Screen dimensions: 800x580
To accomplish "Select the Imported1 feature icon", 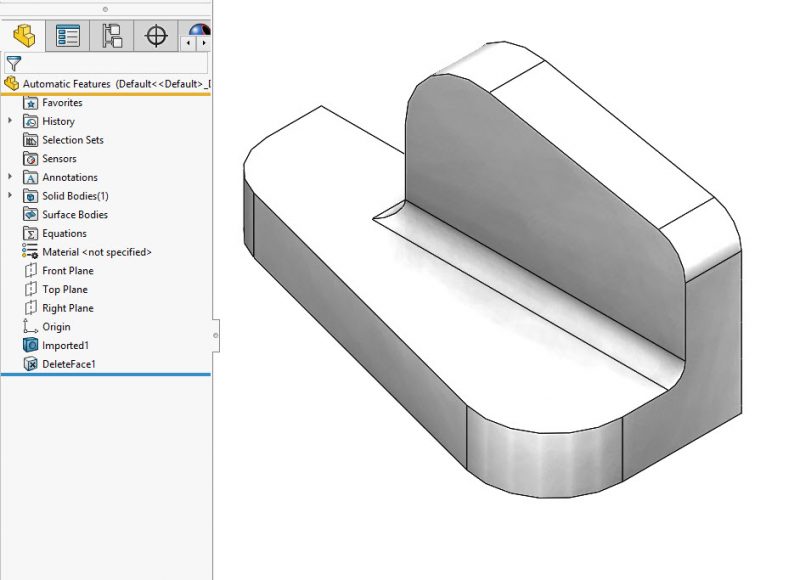I will click(30, 346).
